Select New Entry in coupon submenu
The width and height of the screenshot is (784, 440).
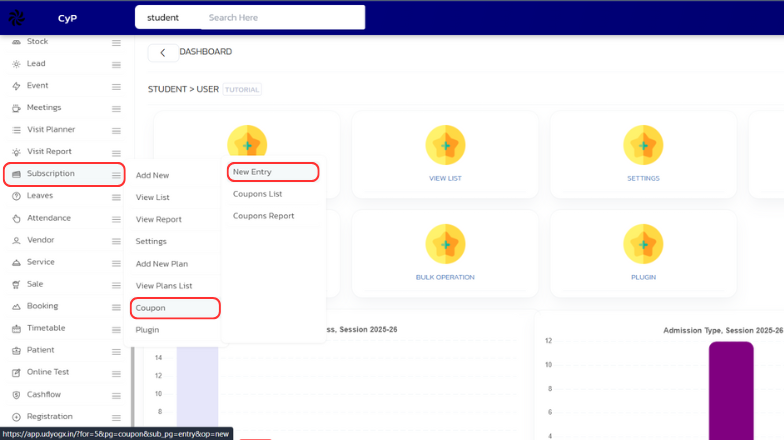tap(253, 172)
